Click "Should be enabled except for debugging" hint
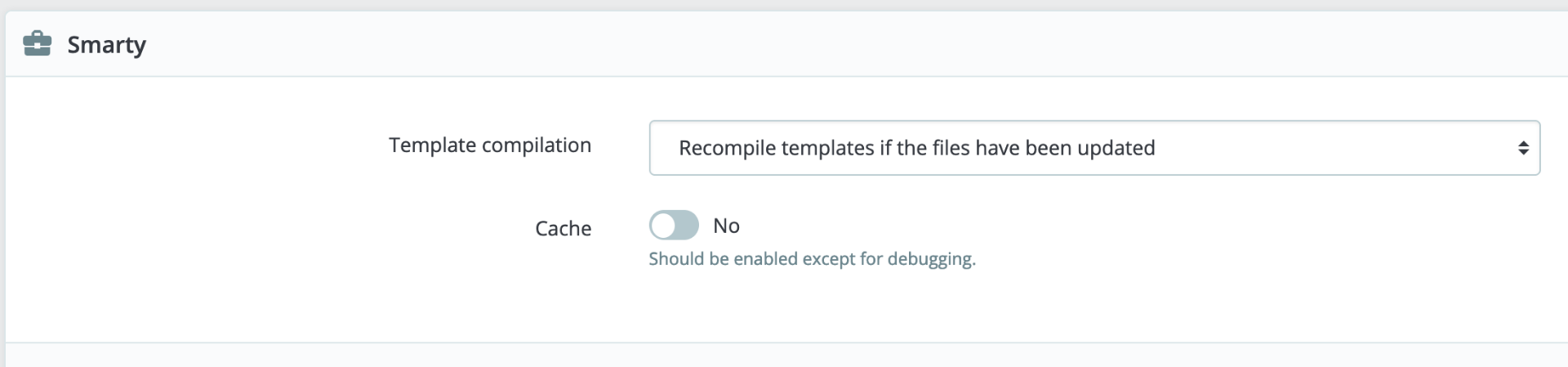Screen dimensions: 1568x367 click(812, 259)
